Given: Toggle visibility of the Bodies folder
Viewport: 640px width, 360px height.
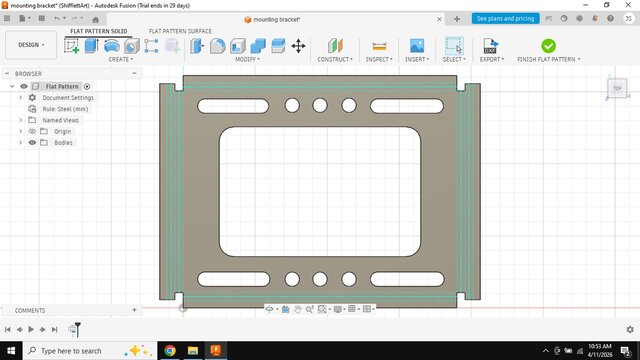Looking at the screenshot, I should [32, 142].
